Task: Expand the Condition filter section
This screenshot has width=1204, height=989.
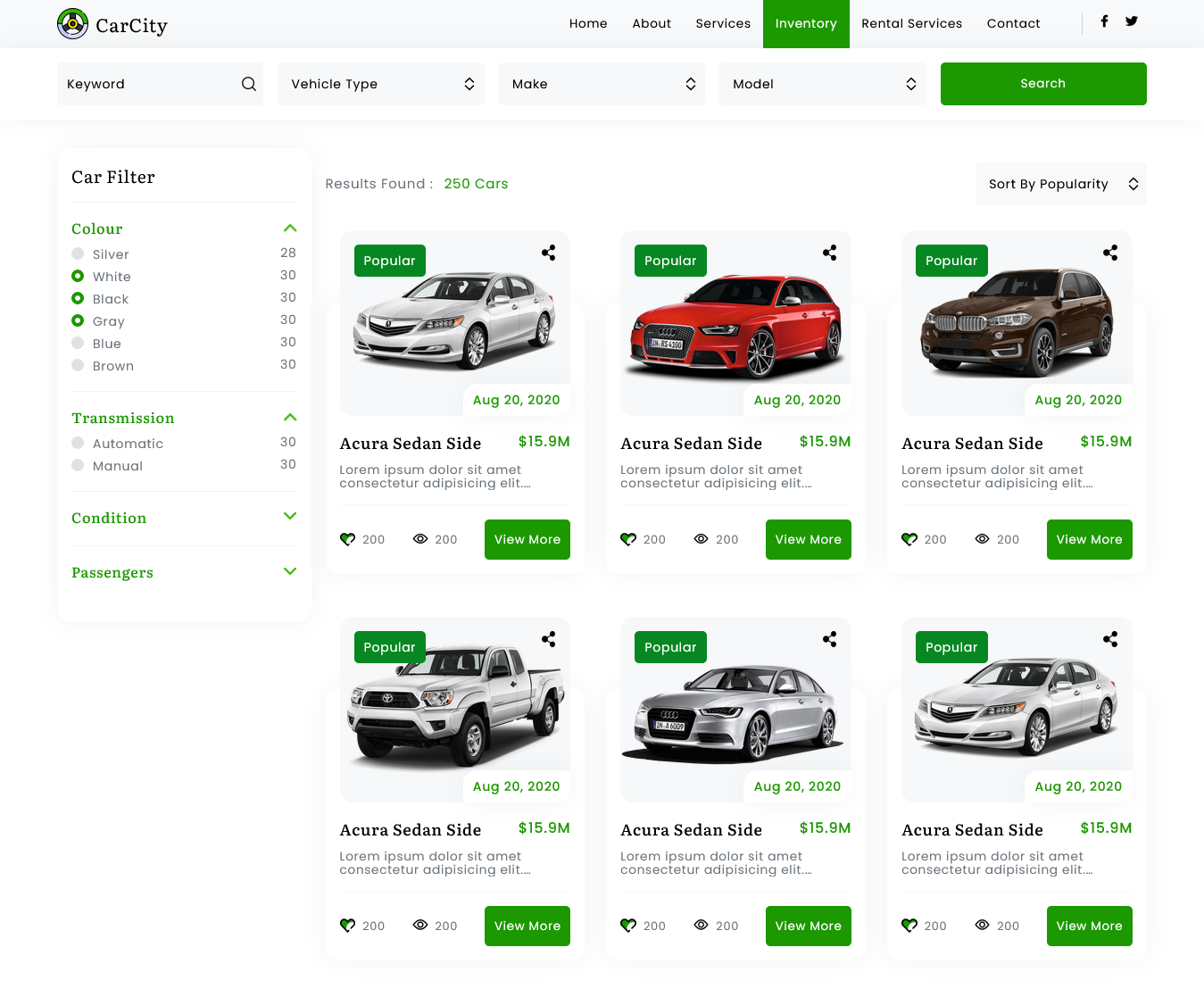Action: pos(184,518)
